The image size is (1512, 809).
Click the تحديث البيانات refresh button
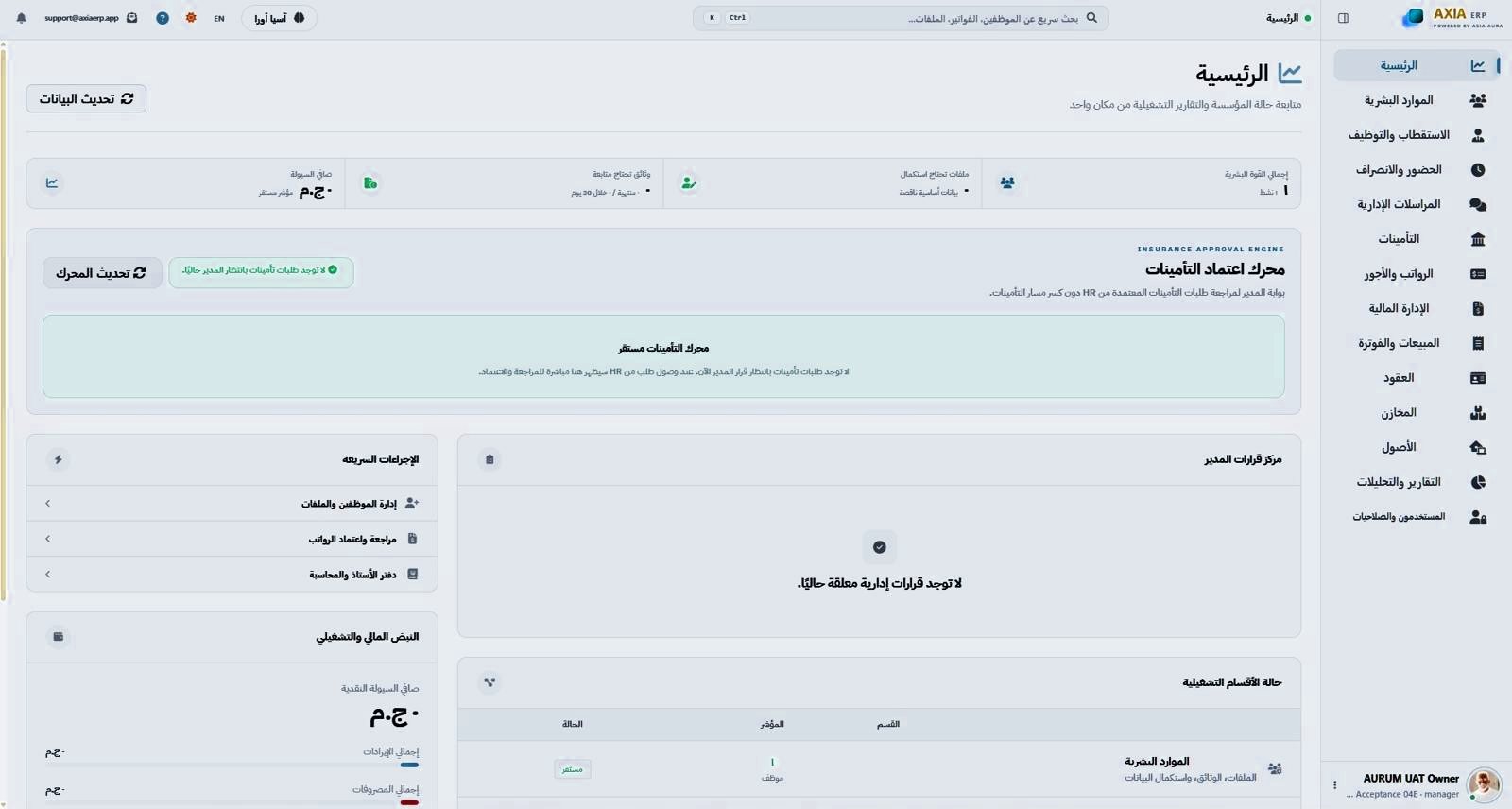(86, 98)
